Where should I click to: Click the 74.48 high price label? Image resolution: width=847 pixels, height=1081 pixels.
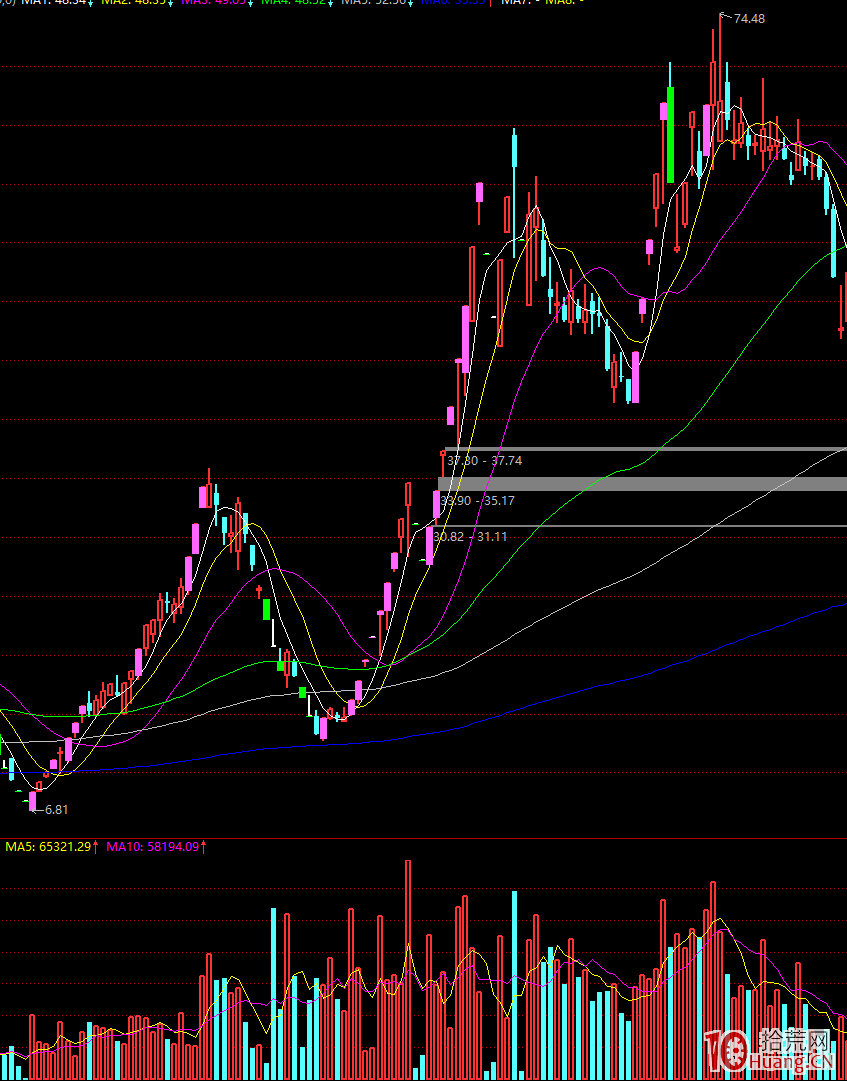749,19
